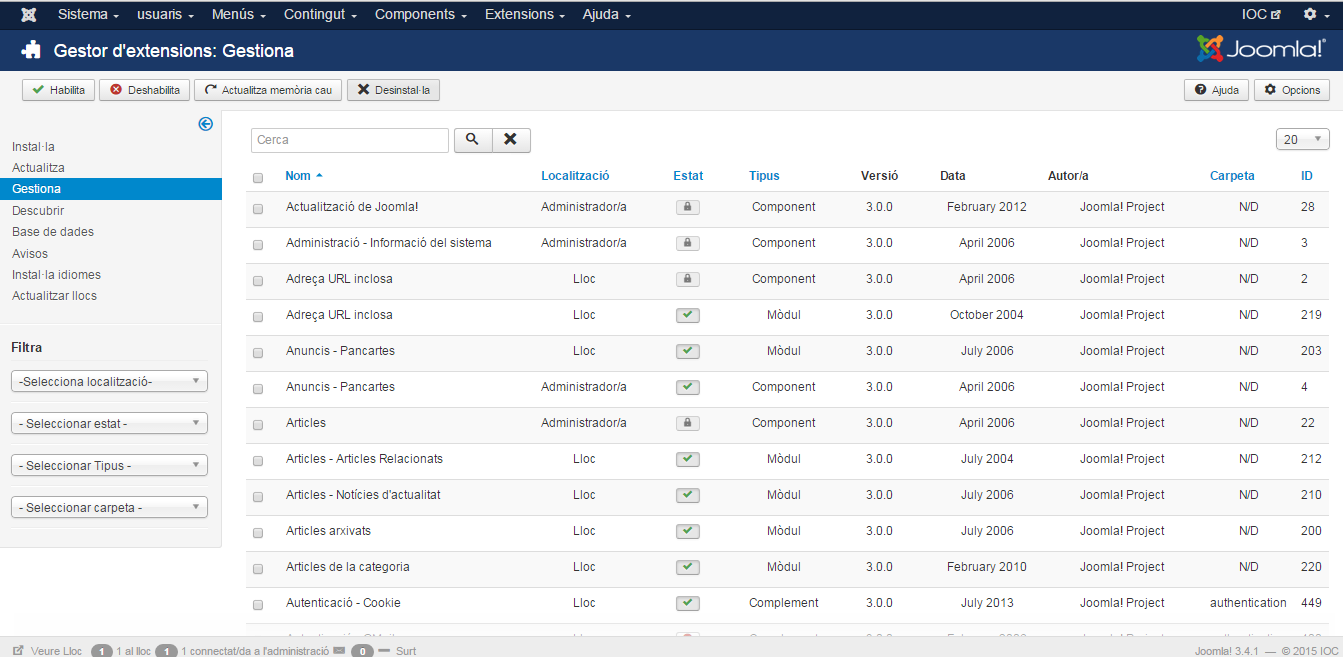This screenshot has height=657, width=1343.
Task: Click the Deshabilita button
Action: point(144,90)
